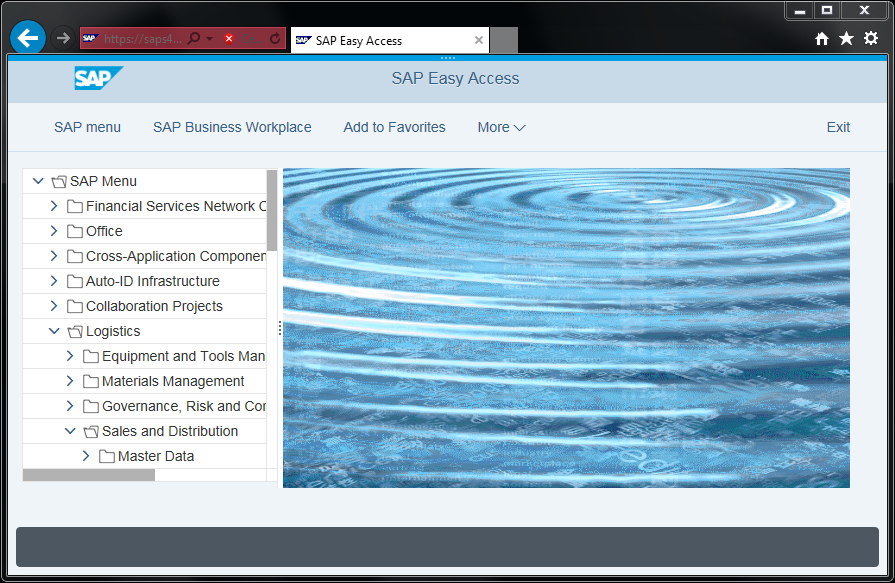Click the SAP Menu root folder icon
895x583 pixels.
pos(59,182)
